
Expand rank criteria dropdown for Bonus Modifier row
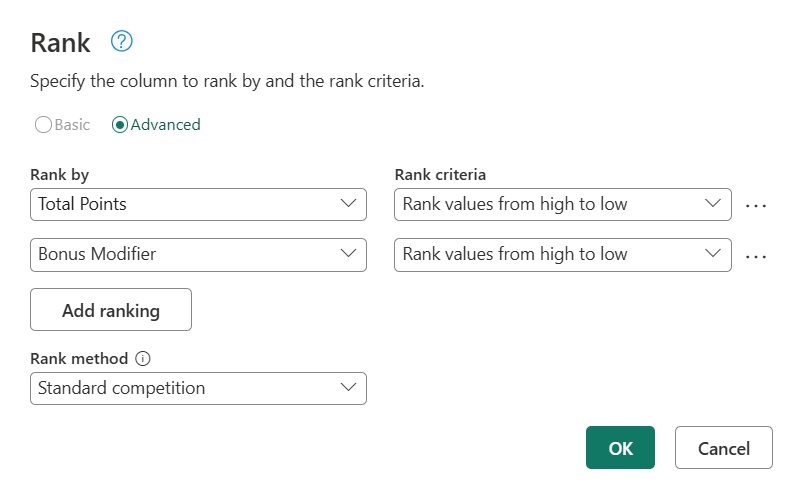pyautogui.click(x=563, y=254)
